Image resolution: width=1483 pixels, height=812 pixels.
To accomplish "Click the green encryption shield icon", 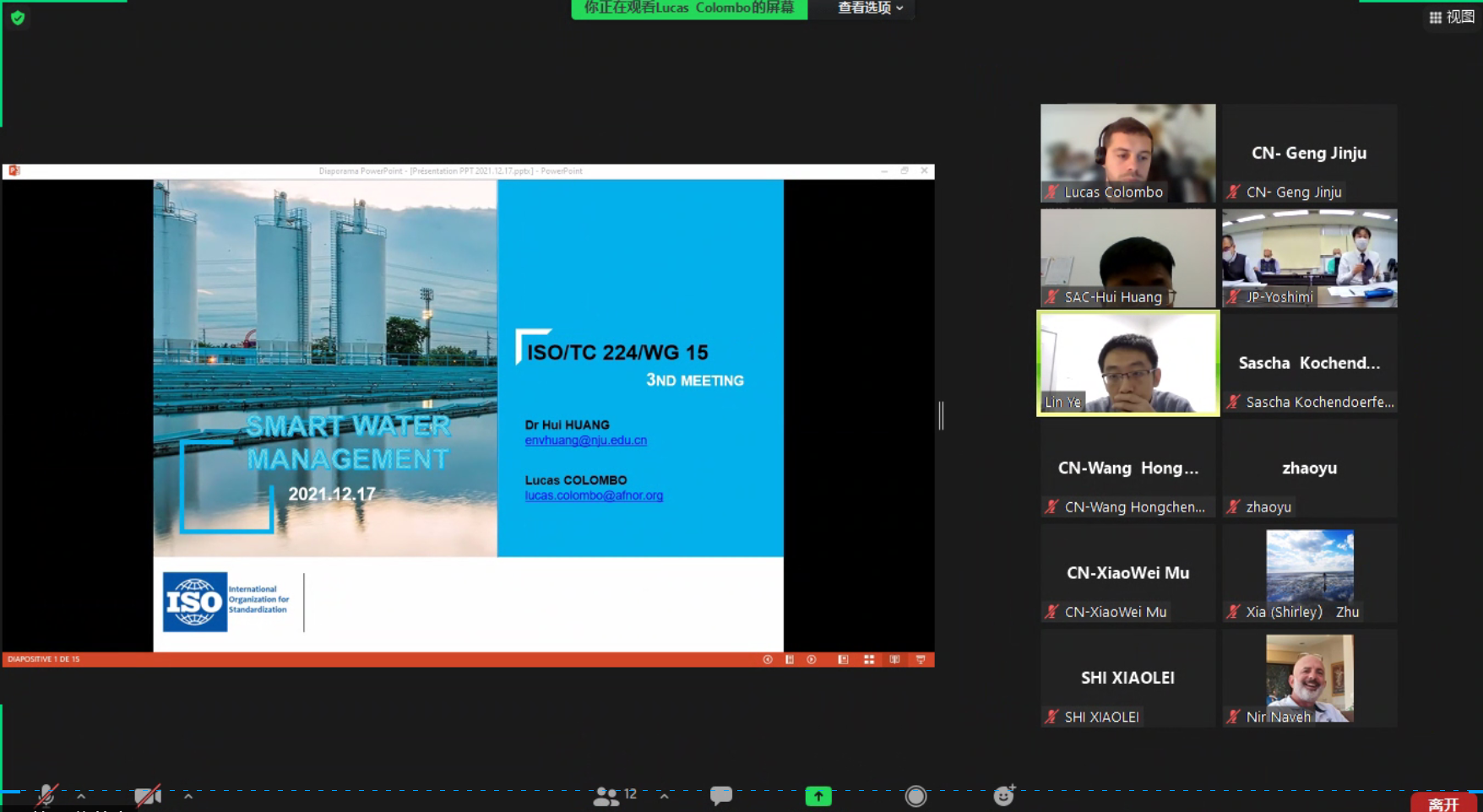I will click(18, 17).
